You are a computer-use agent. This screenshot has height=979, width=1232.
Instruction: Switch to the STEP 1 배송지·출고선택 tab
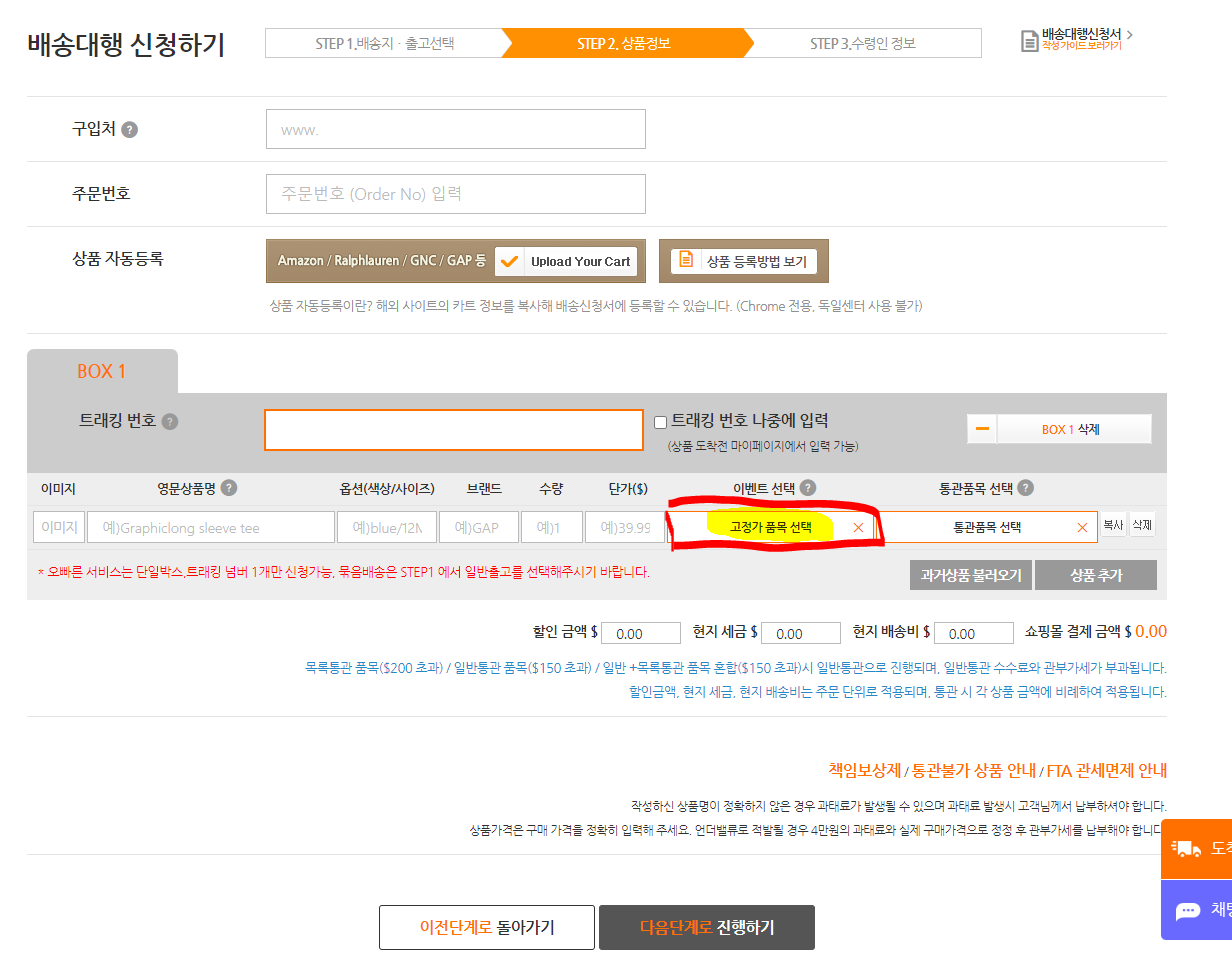(x=383, y=43)
